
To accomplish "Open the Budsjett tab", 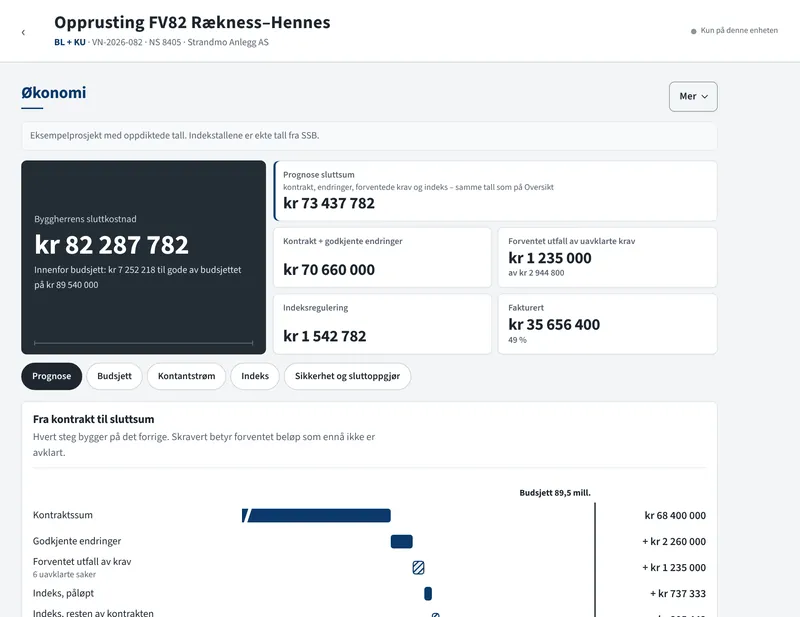I will [114, 376].
